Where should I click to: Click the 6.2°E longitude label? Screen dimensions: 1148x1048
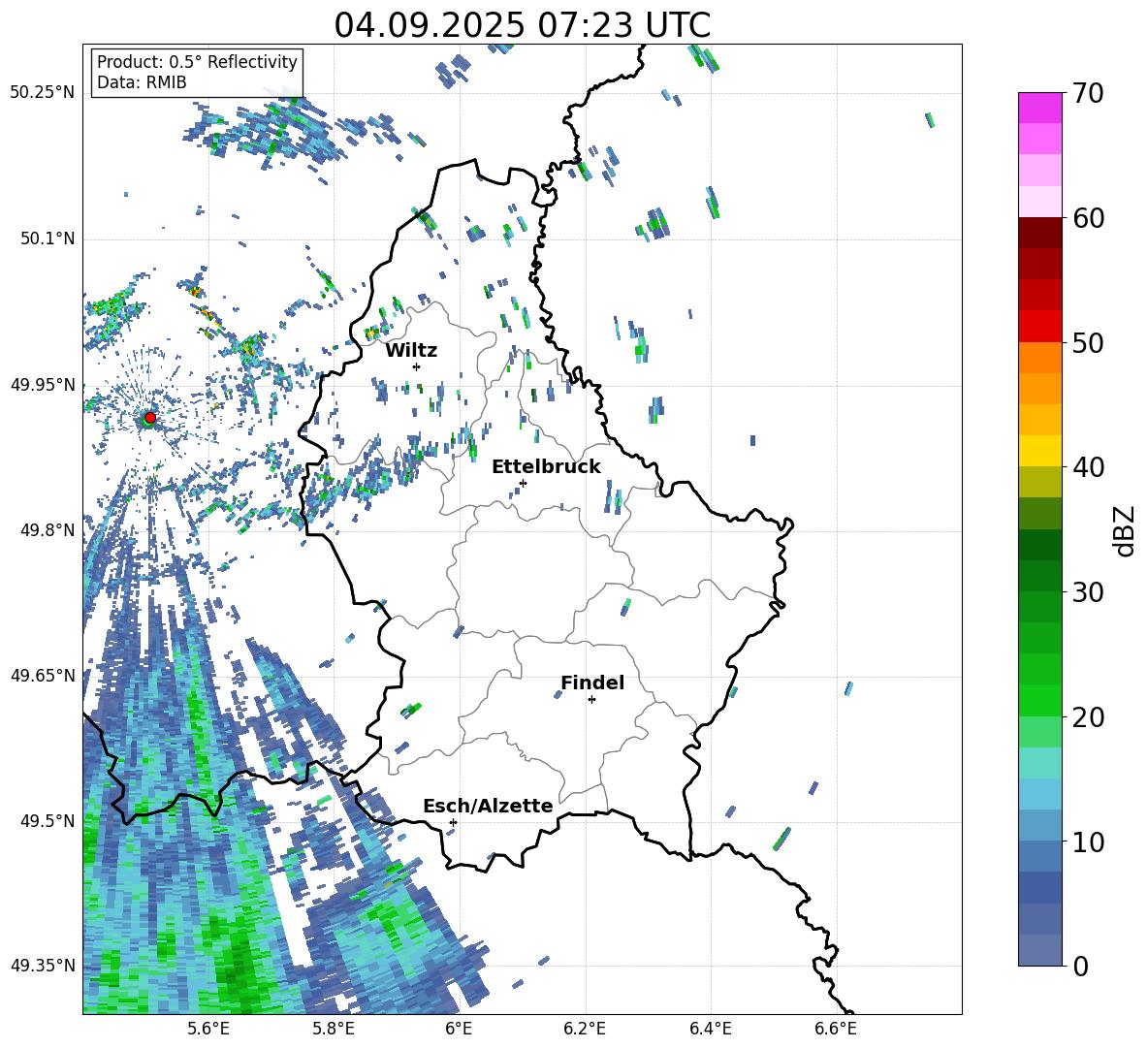click(585, 1029)
